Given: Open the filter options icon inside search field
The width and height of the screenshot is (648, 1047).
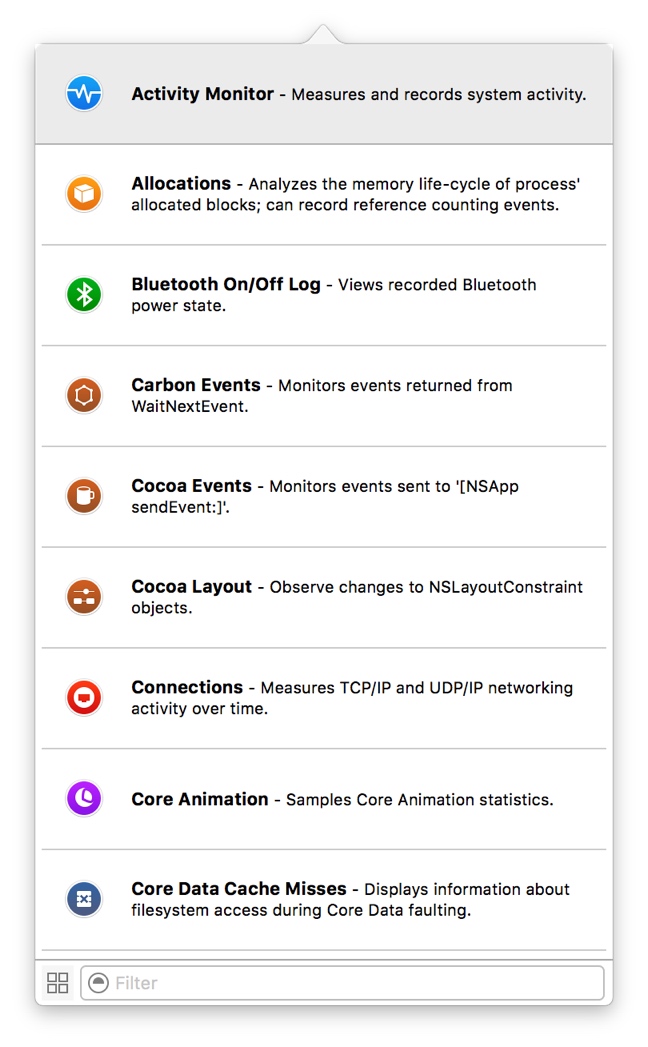Looking at the screenshot, I should [x=98, y=983].
